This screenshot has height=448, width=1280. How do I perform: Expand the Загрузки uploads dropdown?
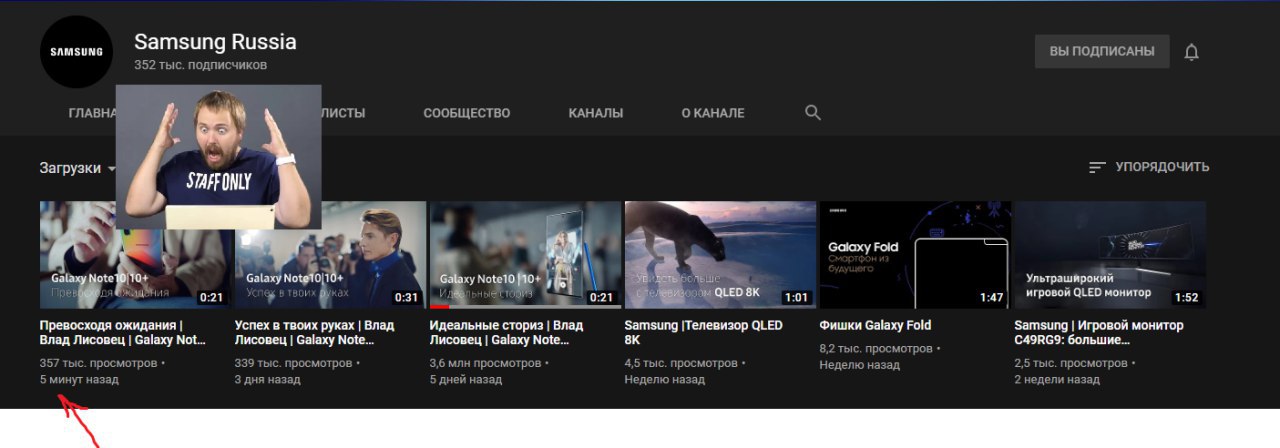[77, 168]
